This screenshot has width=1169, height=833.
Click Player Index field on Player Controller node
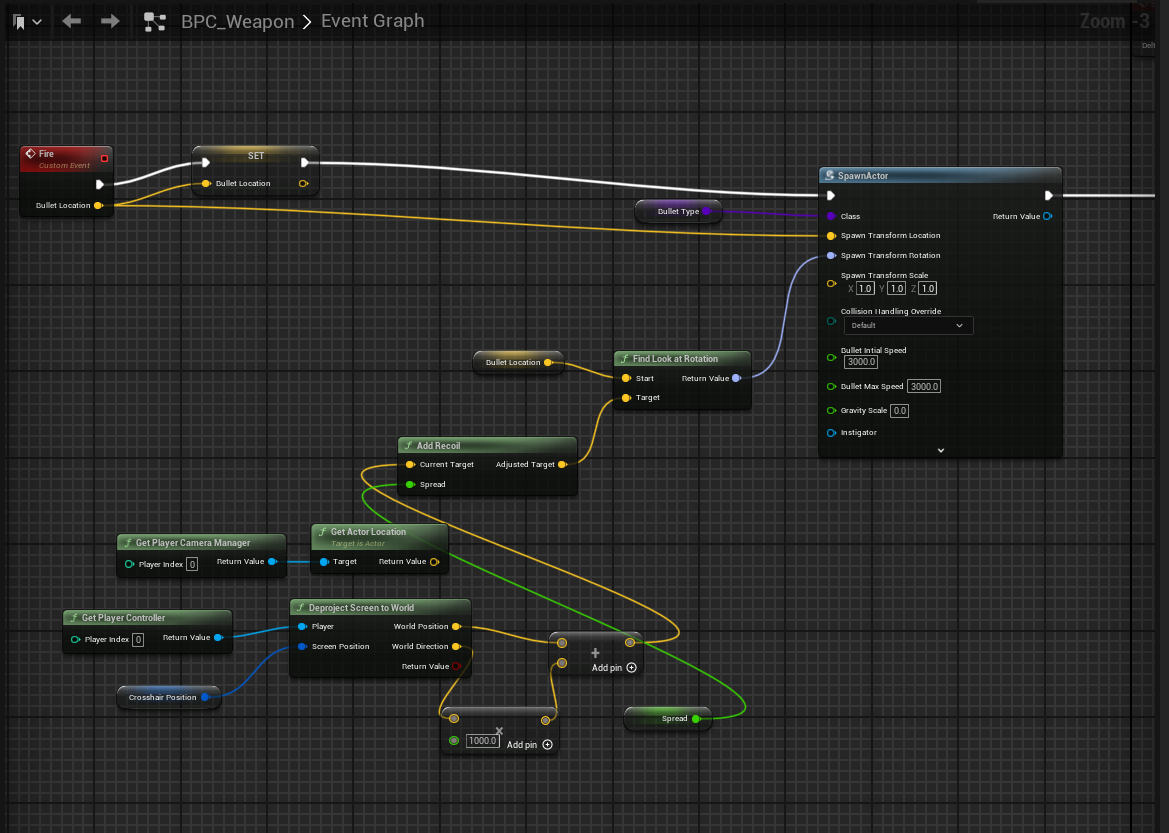tap(138, 640)
